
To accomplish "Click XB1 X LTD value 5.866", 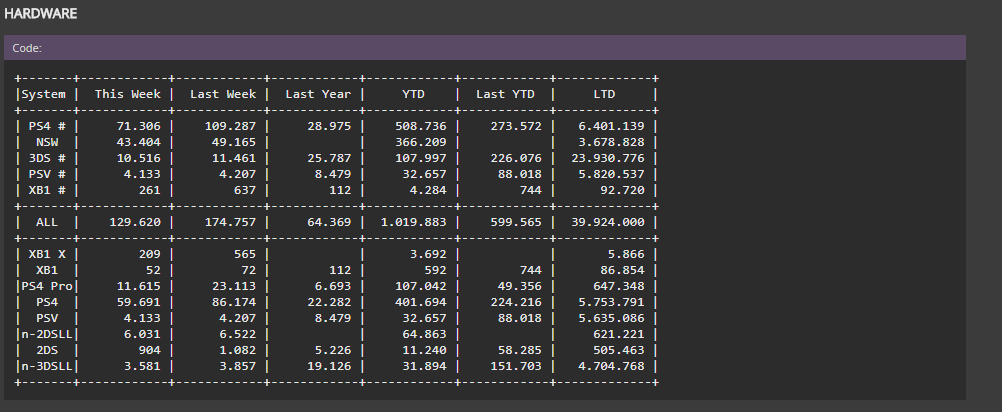I will (x=626, y=254).
